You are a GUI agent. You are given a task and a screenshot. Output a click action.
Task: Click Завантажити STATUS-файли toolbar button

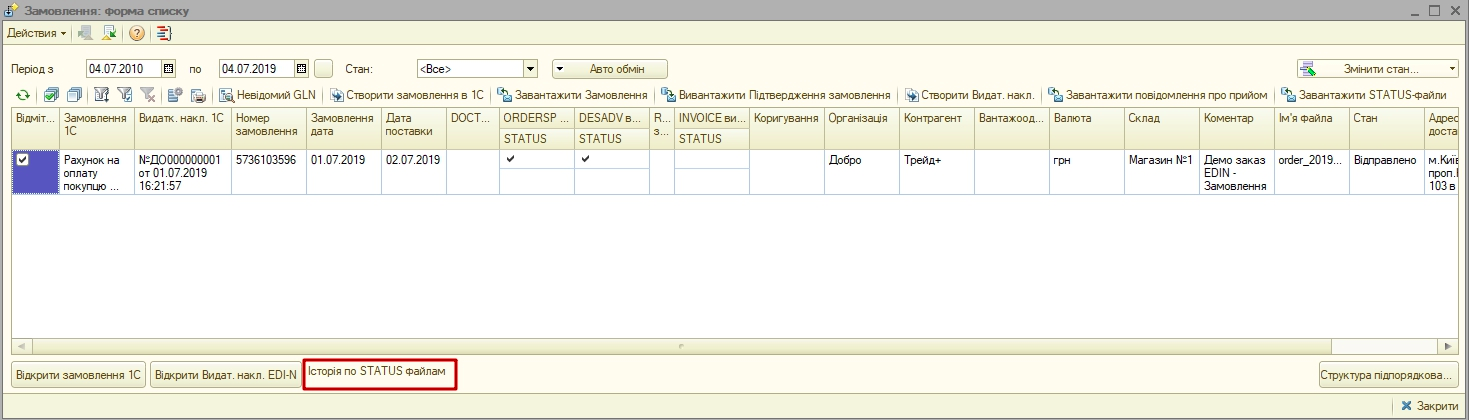click(1364, 95)
